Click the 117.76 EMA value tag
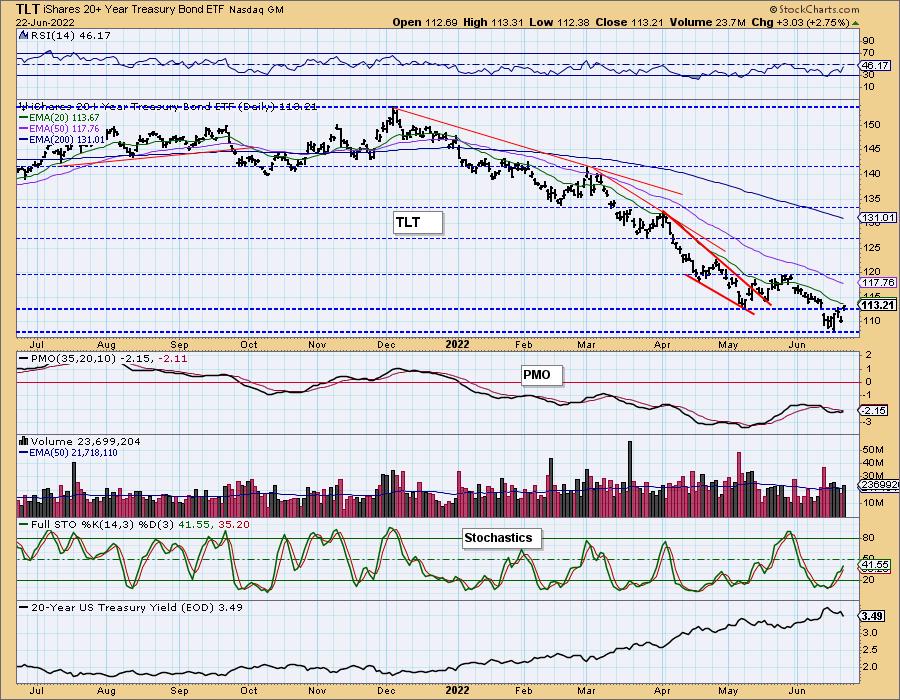Screen dimensions: 900x700 pyautogui.click(x=878, y=283)
